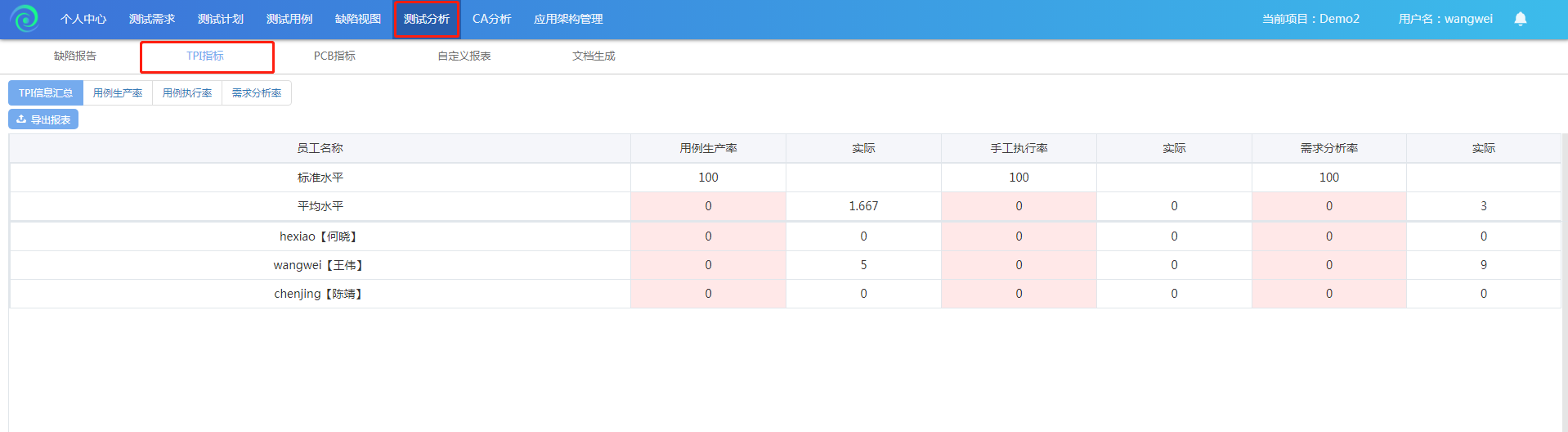Open the notification bell
Image resolution: width=1568 pixels, height=432 pixels.
[x=1520, y=19]
